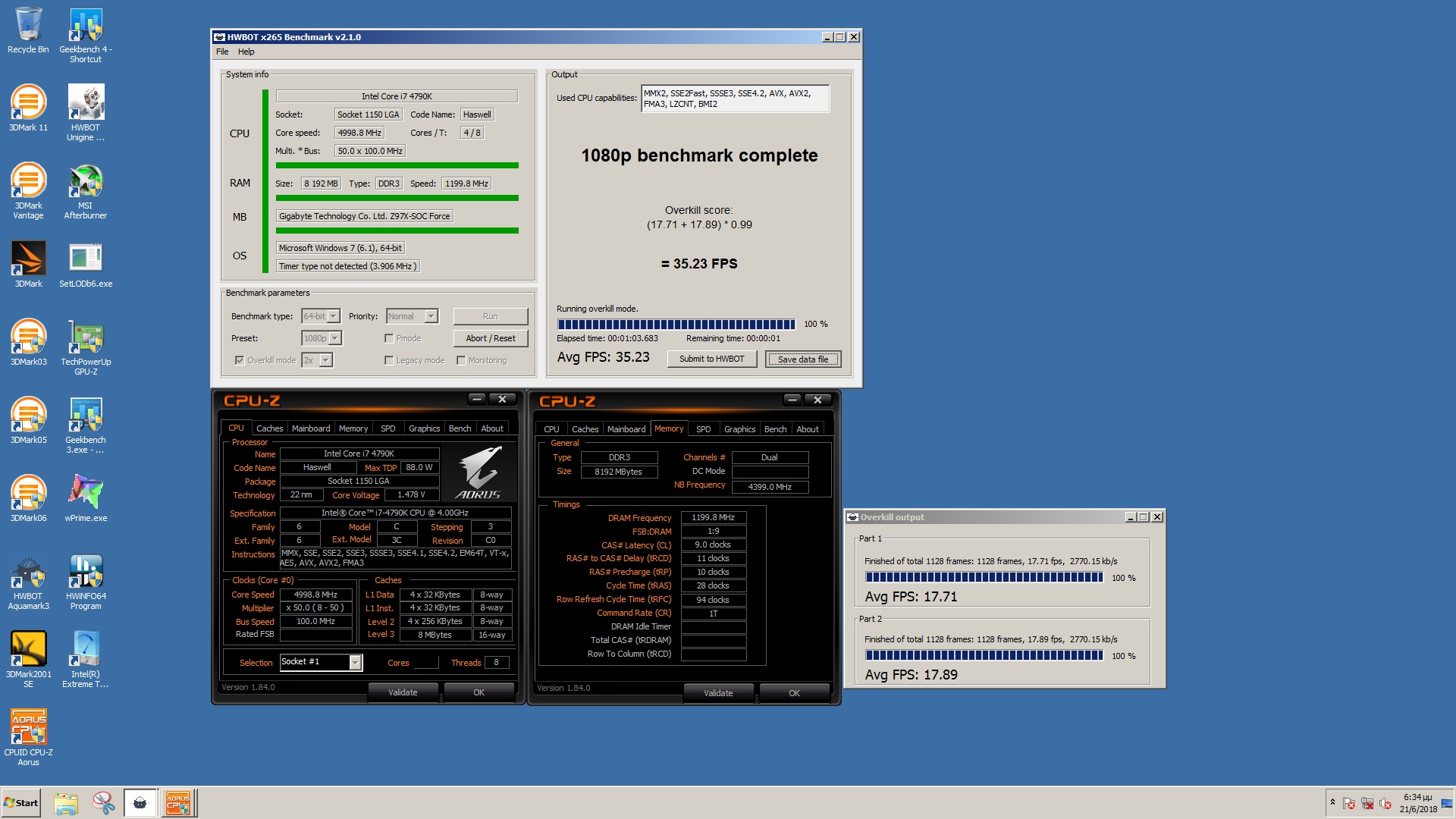Open HWBOT Unigine desktop icon

(86, 112)
